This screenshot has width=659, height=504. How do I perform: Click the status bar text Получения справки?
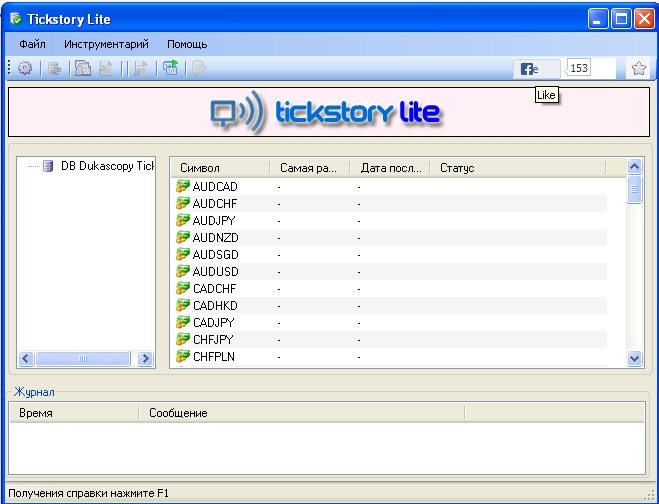coord(88,493)
